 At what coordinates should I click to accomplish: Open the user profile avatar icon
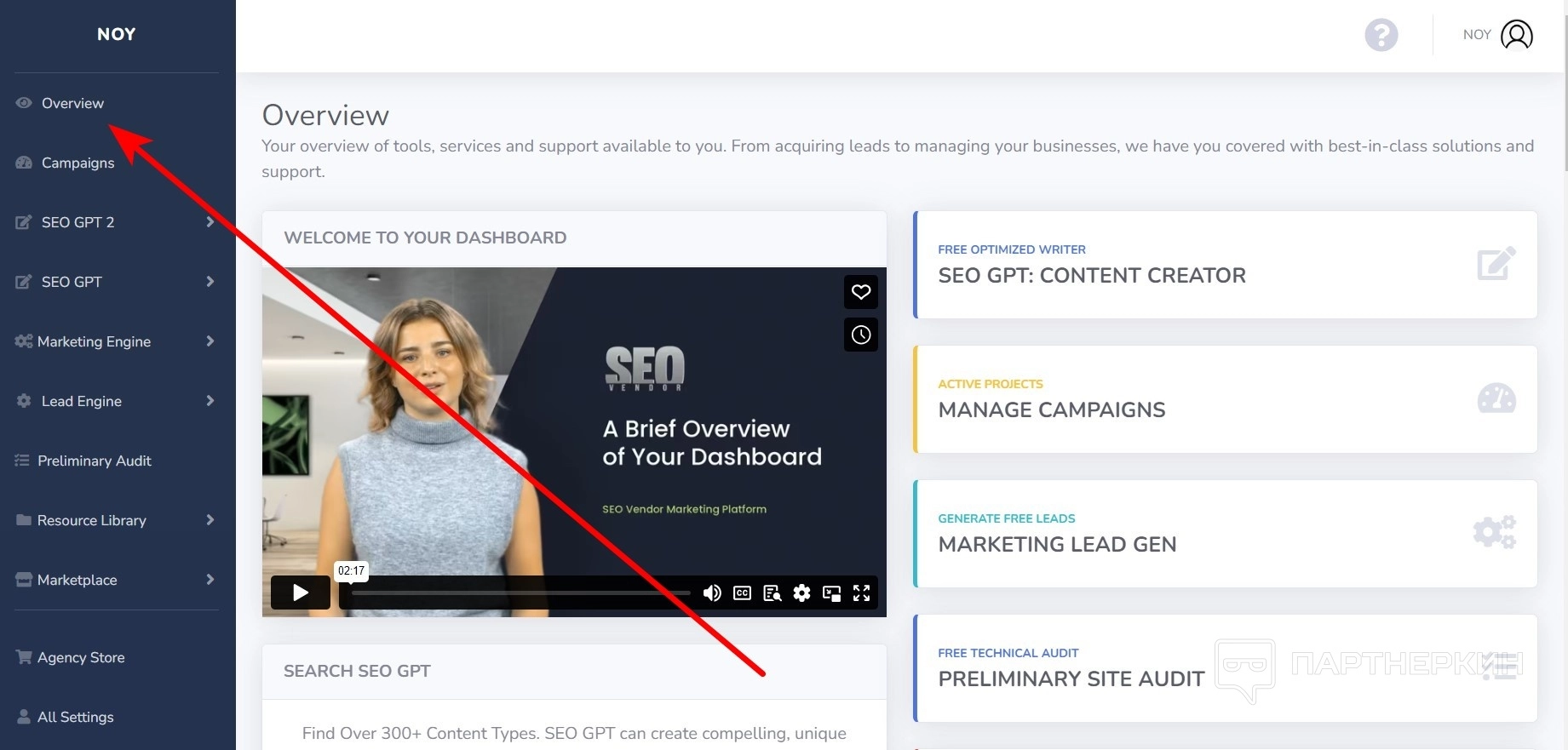pos(1516,35)
